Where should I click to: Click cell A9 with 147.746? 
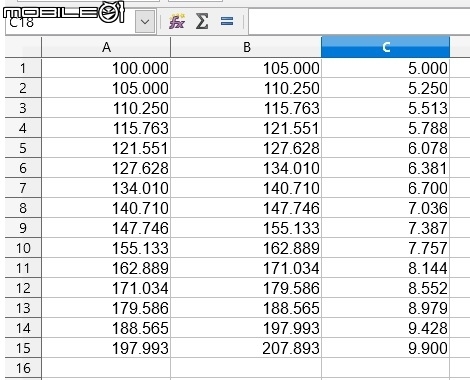click(x=106, y=228)
